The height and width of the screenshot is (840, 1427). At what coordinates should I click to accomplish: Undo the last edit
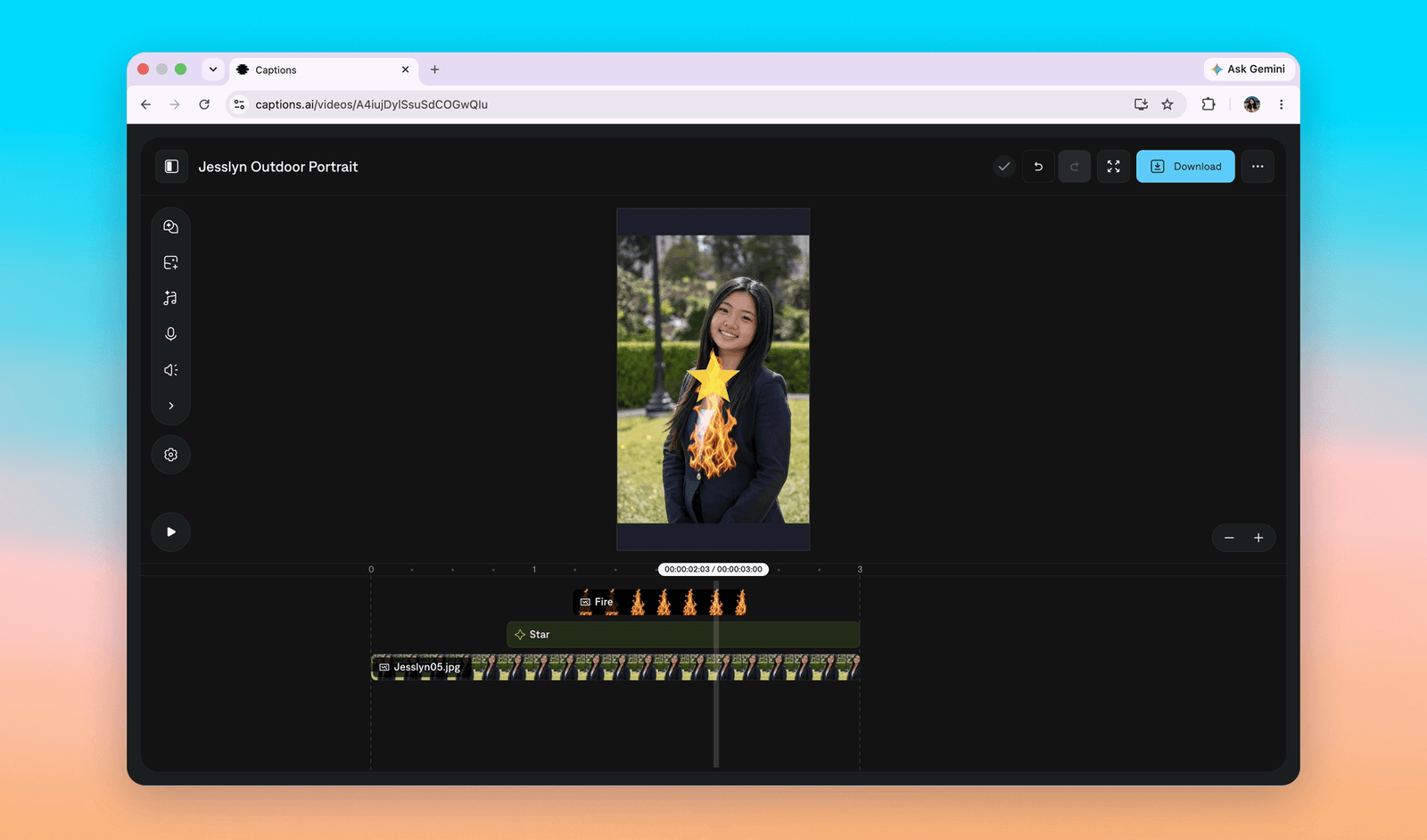click(1038, 167)
